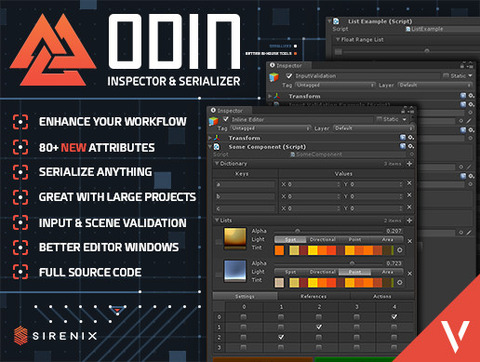The image size is (480, 362).
Task: Click the GameObject cube icon beside InputValidation
Action: (x=274, y=77)
